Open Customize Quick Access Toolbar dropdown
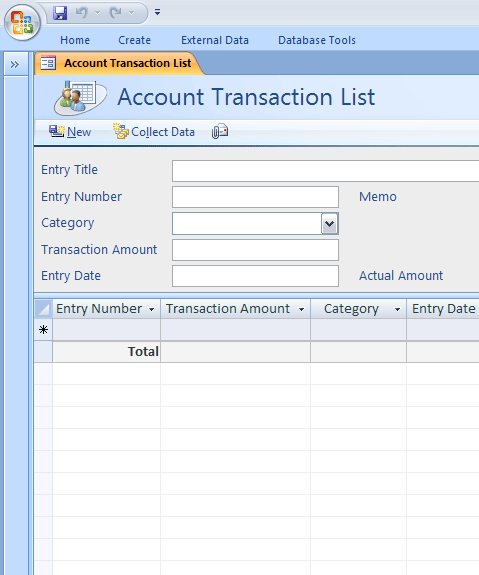The width and height of the screenshot is (479, 575). pyautogui.click(x=157, y=12)
